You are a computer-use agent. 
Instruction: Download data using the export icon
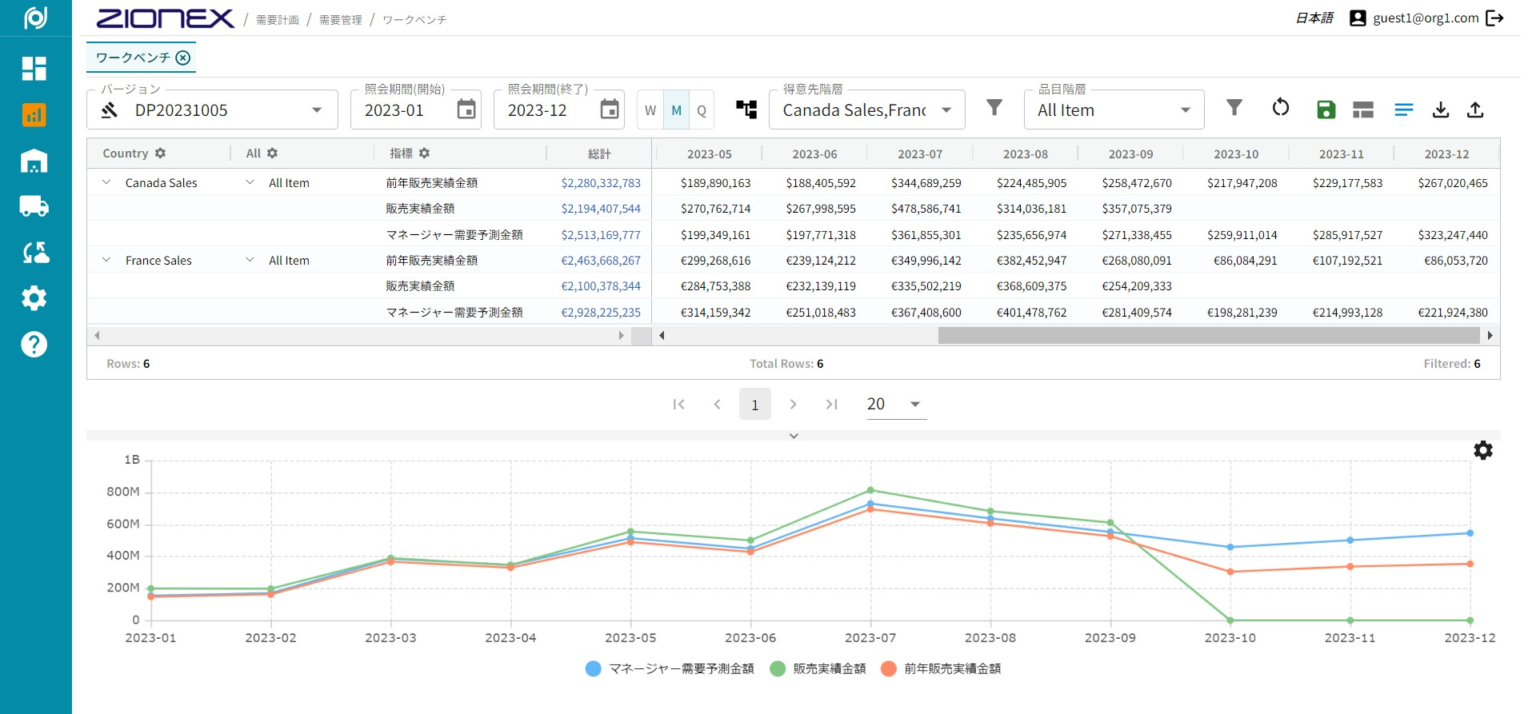point(1441,108)
